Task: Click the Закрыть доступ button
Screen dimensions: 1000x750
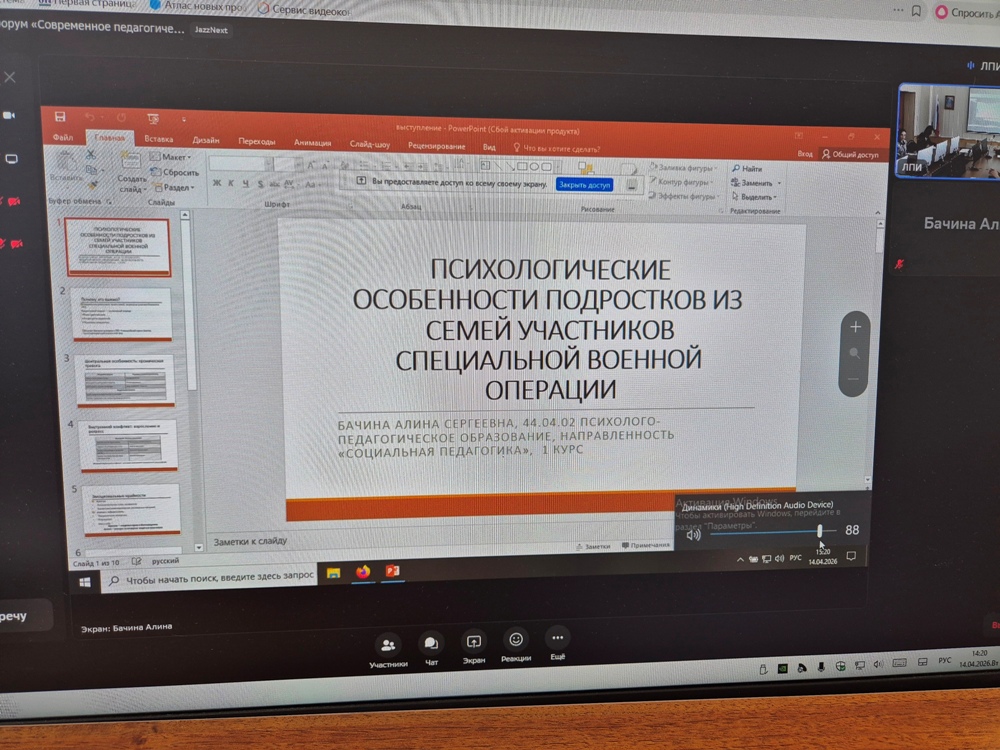Action: (x=584, y=185)
